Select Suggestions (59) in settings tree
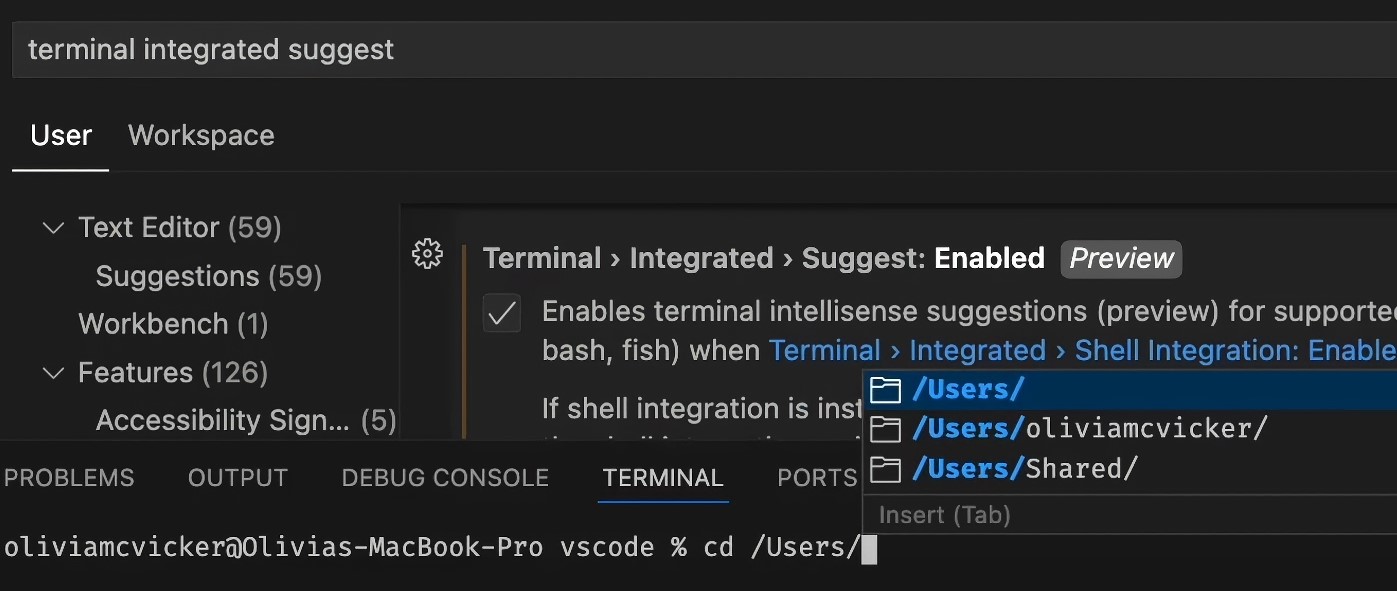 209,276
